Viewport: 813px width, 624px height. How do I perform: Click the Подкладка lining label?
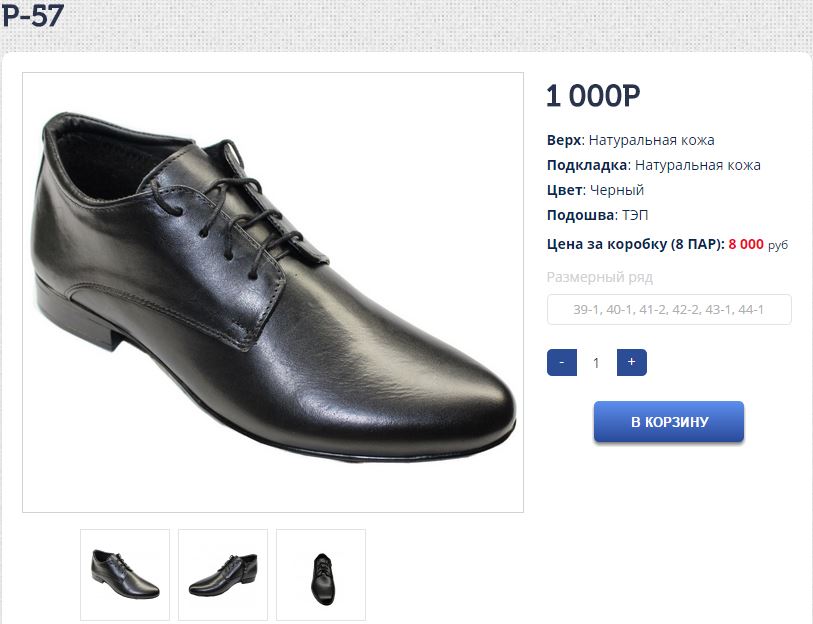point(587,165)
